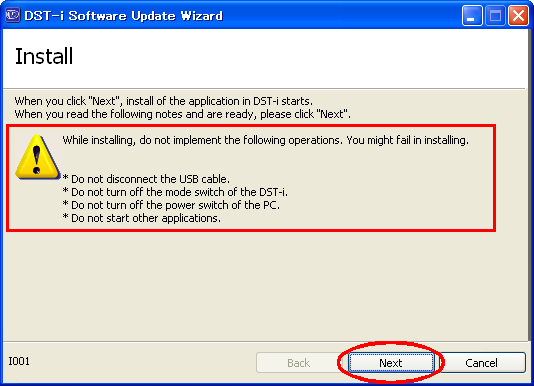The width and height of the screenshot is (534, 386).
Task: Click the 'While installing' warning sentence
Action: click(x=266, y=140)
